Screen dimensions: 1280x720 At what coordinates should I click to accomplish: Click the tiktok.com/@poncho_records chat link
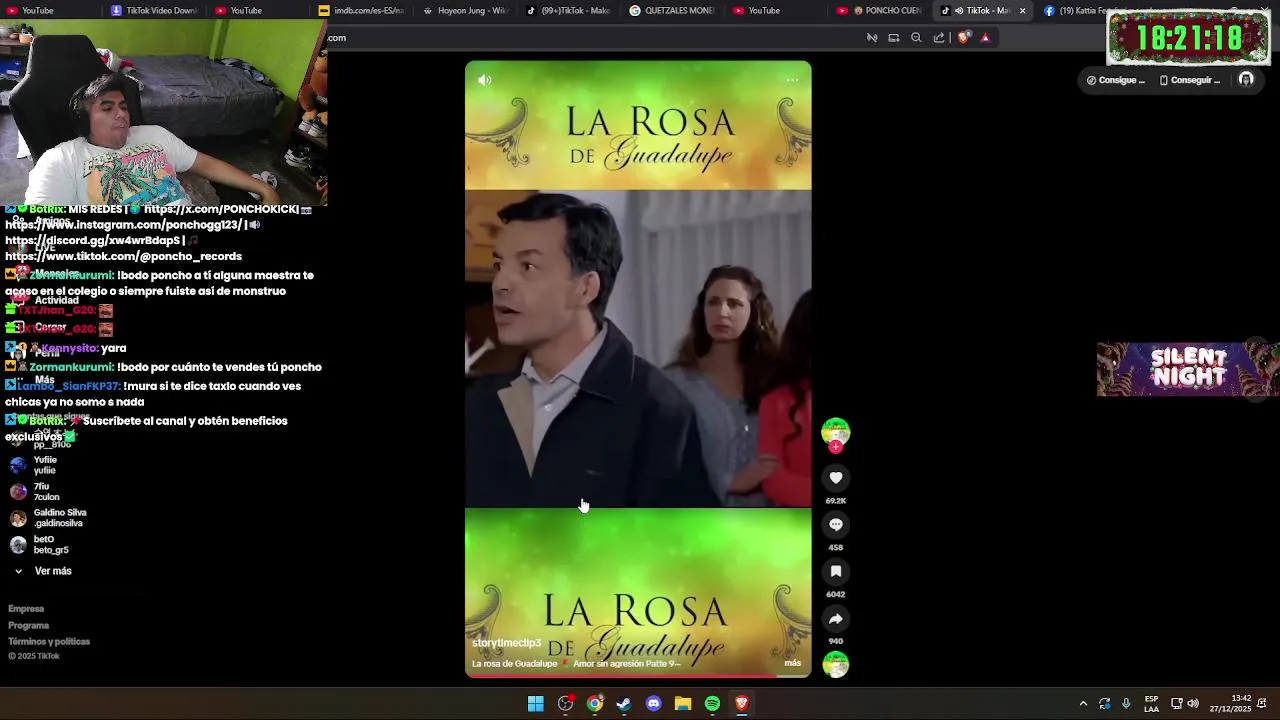(123, 257)
